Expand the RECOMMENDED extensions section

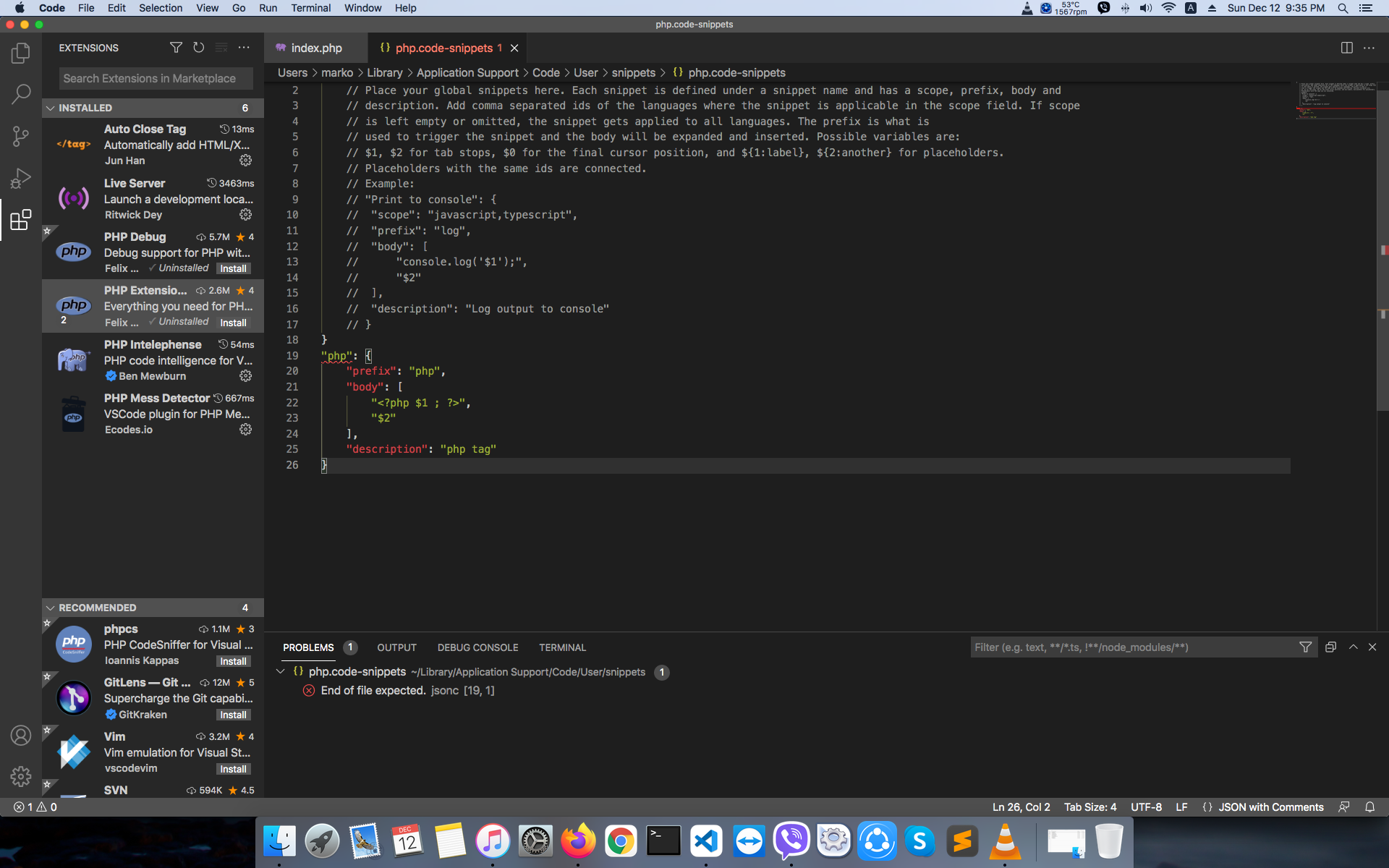98,607
